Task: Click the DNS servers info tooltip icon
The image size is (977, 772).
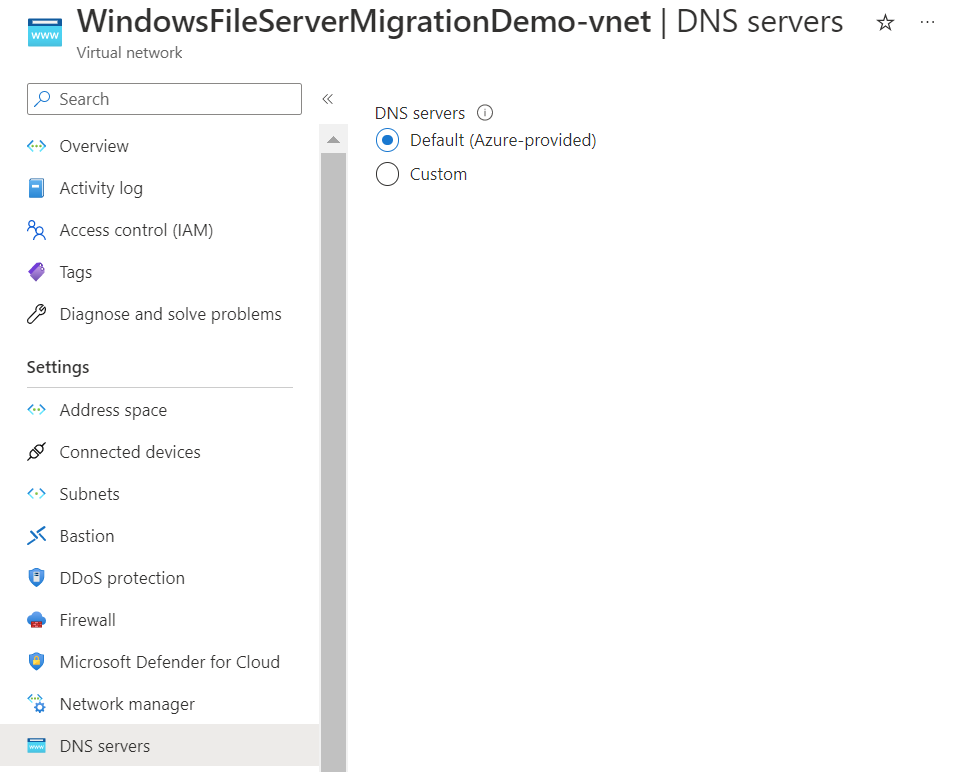Action: tap(485, 112)
